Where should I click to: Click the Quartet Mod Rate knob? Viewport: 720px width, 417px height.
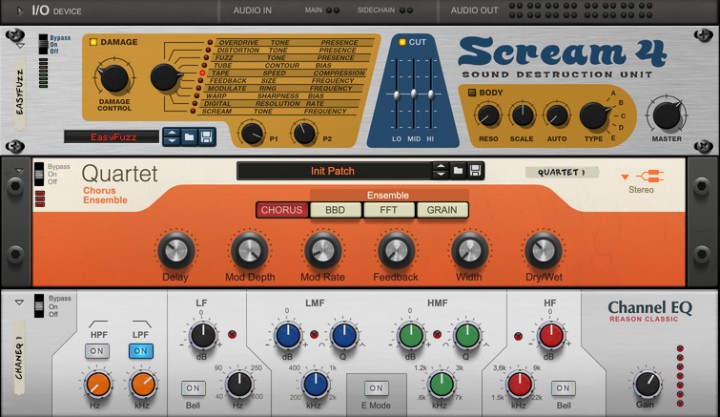pyautogui.click(x=323, y=251)
